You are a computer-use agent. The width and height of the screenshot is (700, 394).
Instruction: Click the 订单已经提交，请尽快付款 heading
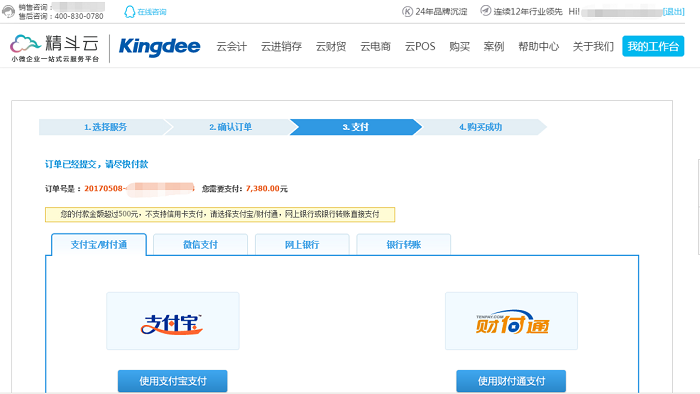tap(96, 164)
